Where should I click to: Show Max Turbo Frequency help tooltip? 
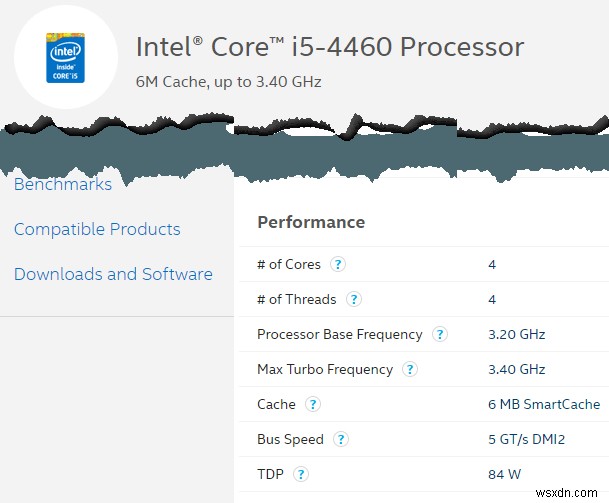[409, 370]
